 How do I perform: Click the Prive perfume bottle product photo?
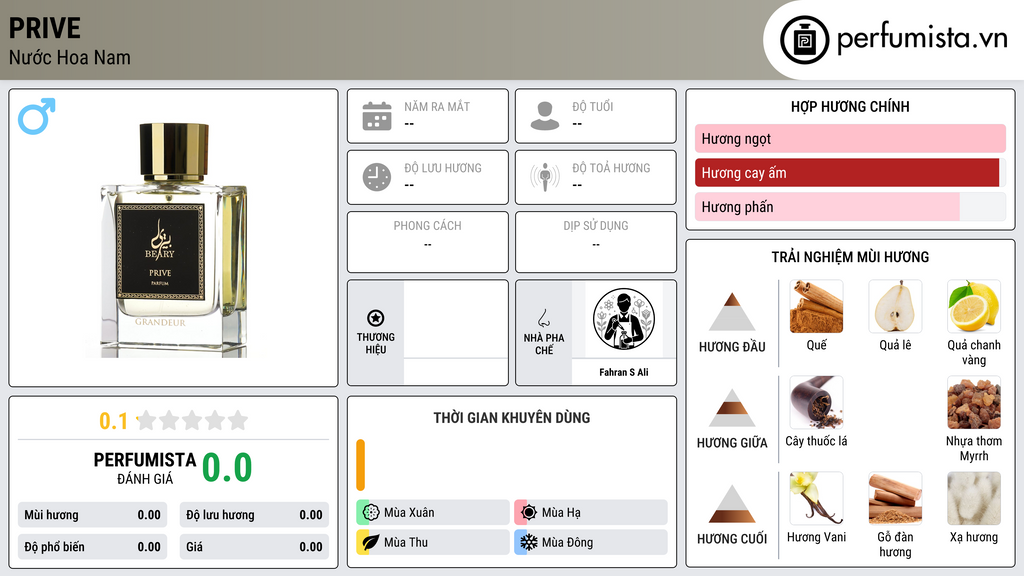pos(172,240)
